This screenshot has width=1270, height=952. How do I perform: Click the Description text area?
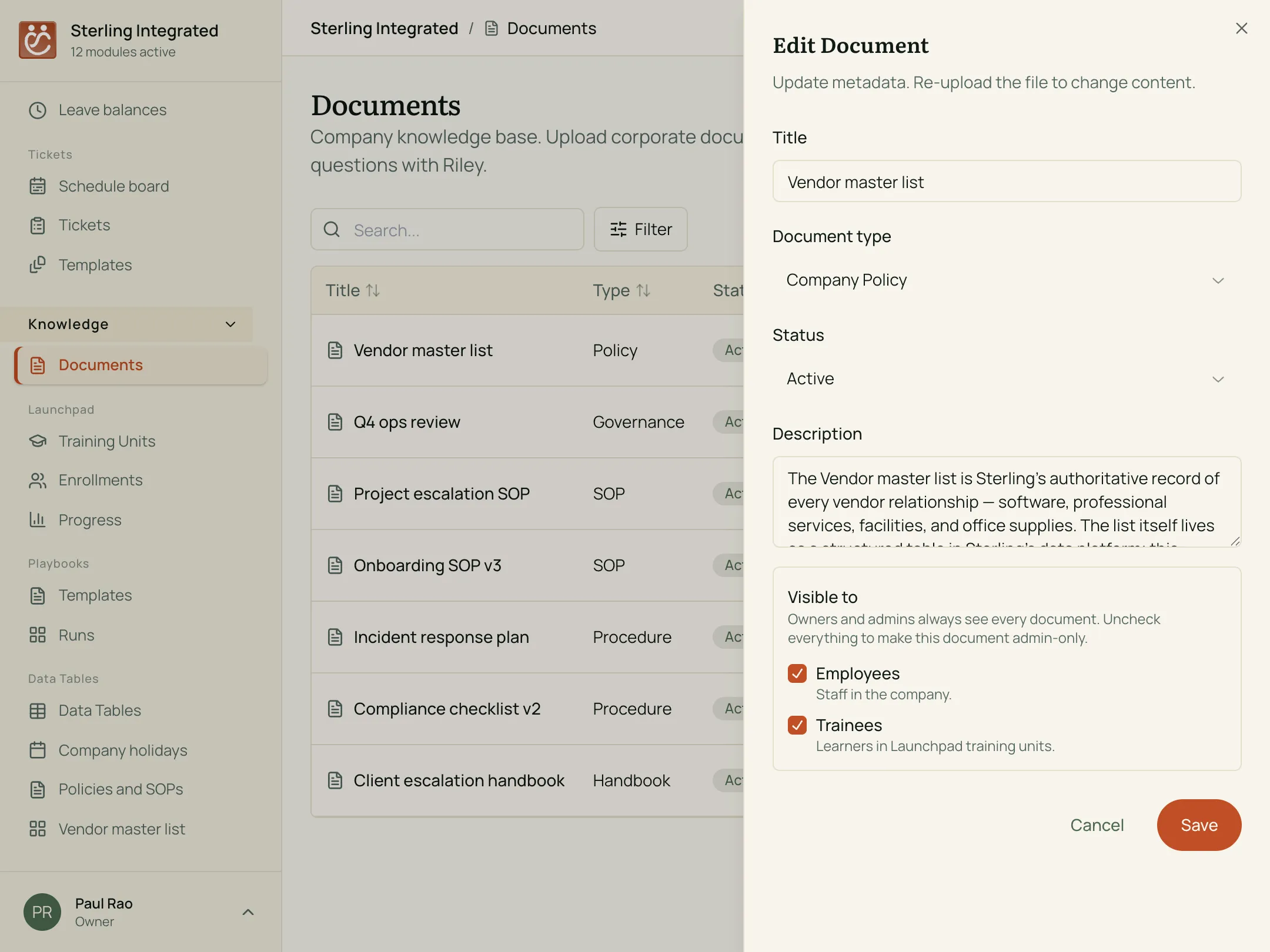click(x=1007, y=502)
